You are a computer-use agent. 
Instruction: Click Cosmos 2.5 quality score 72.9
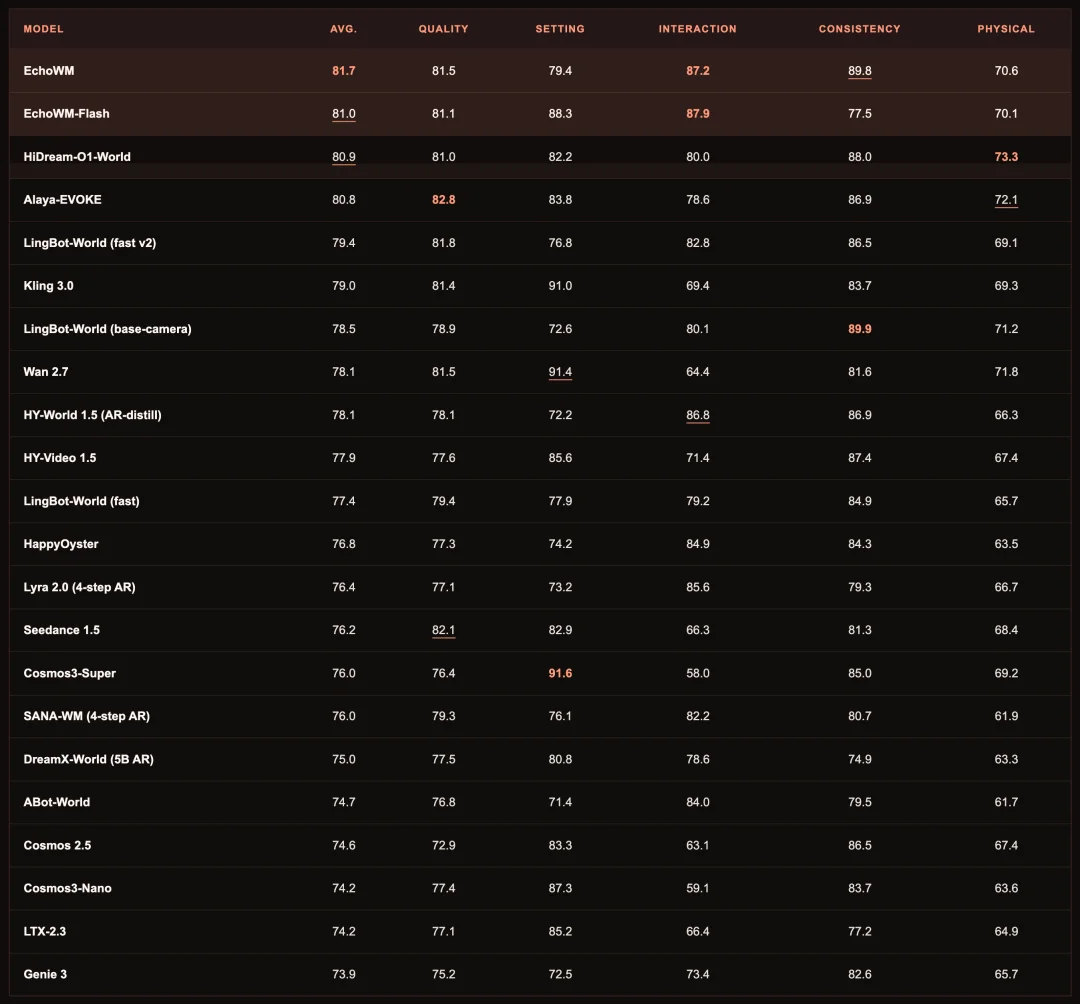(x=444, y=846)
